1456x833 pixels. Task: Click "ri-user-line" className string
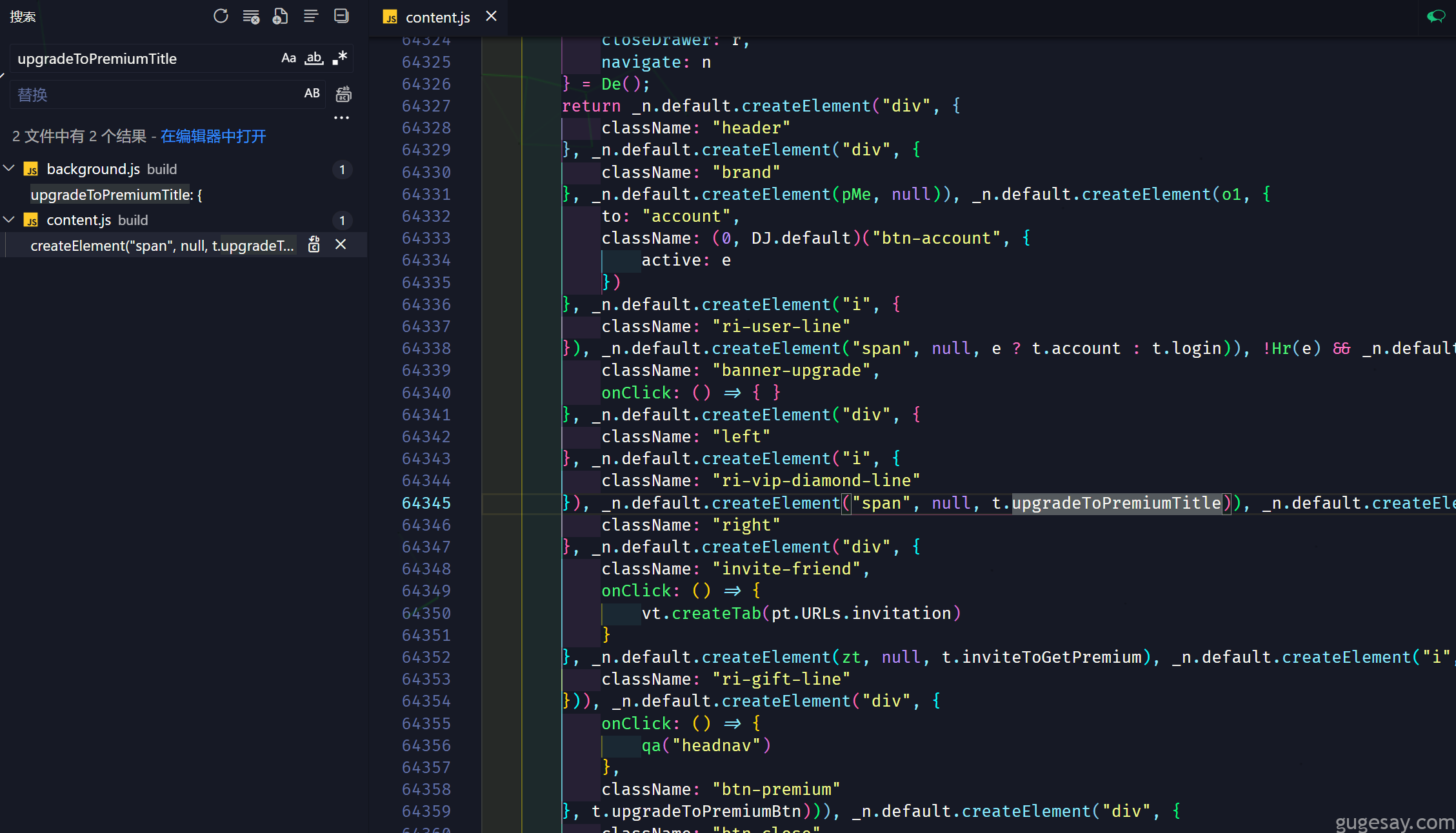click(781, 327)
